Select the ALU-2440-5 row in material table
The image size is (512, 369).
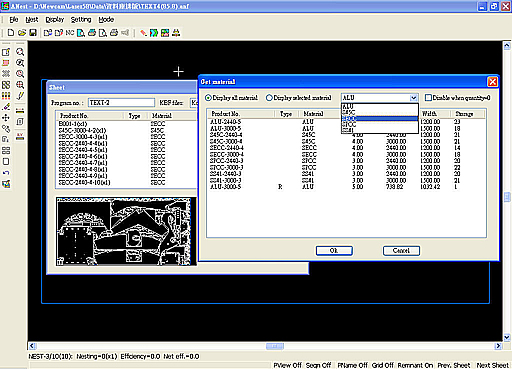pos(346,122)
